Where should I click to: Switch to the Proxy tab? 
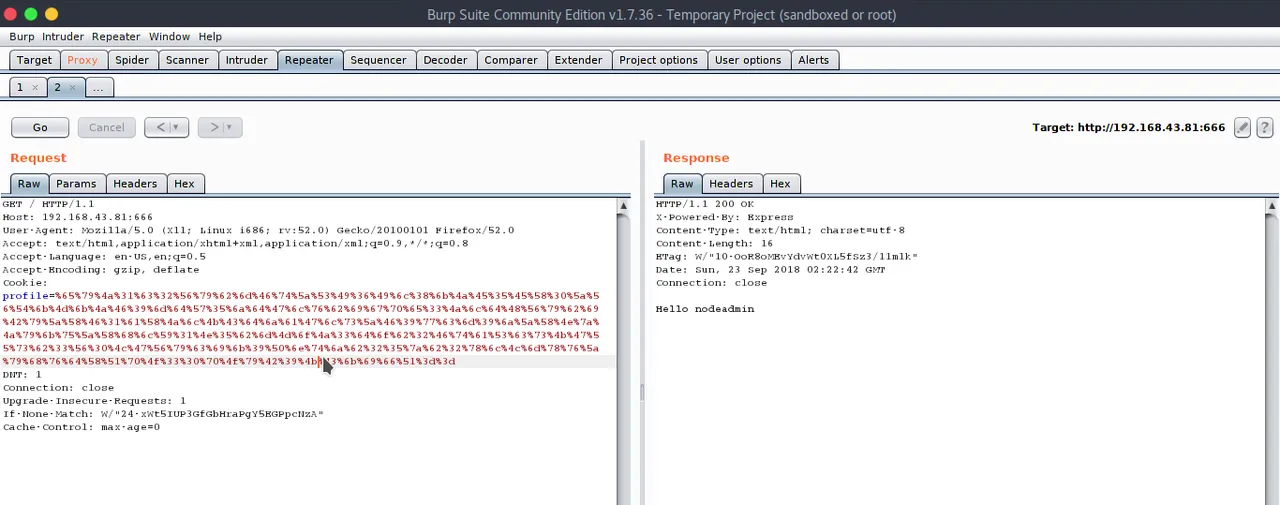click(82, 60)
